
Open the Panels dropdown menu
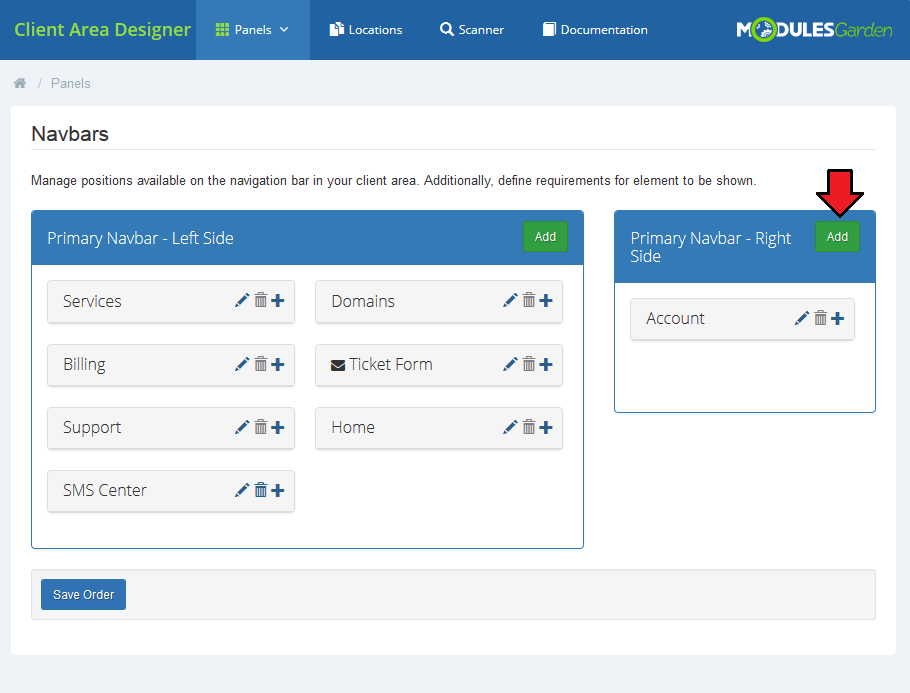[252, 30]
